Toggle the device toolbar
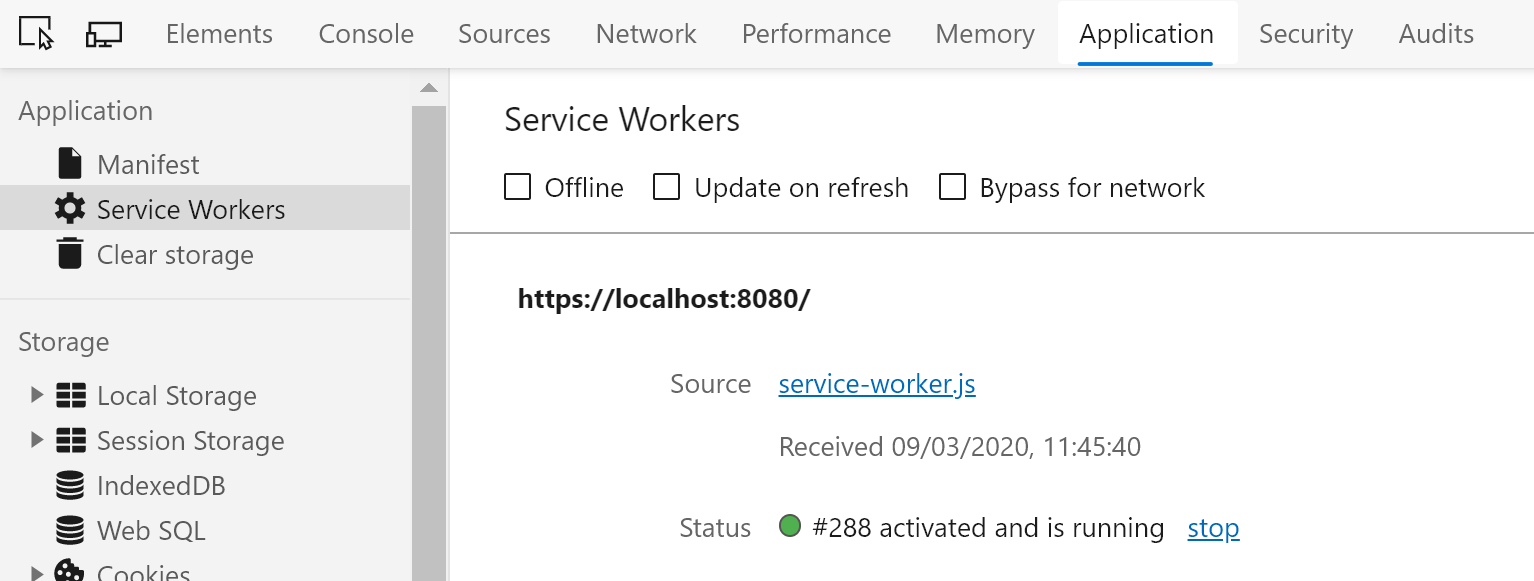Viewport: 1534px width, 581px height. [103, 33]
